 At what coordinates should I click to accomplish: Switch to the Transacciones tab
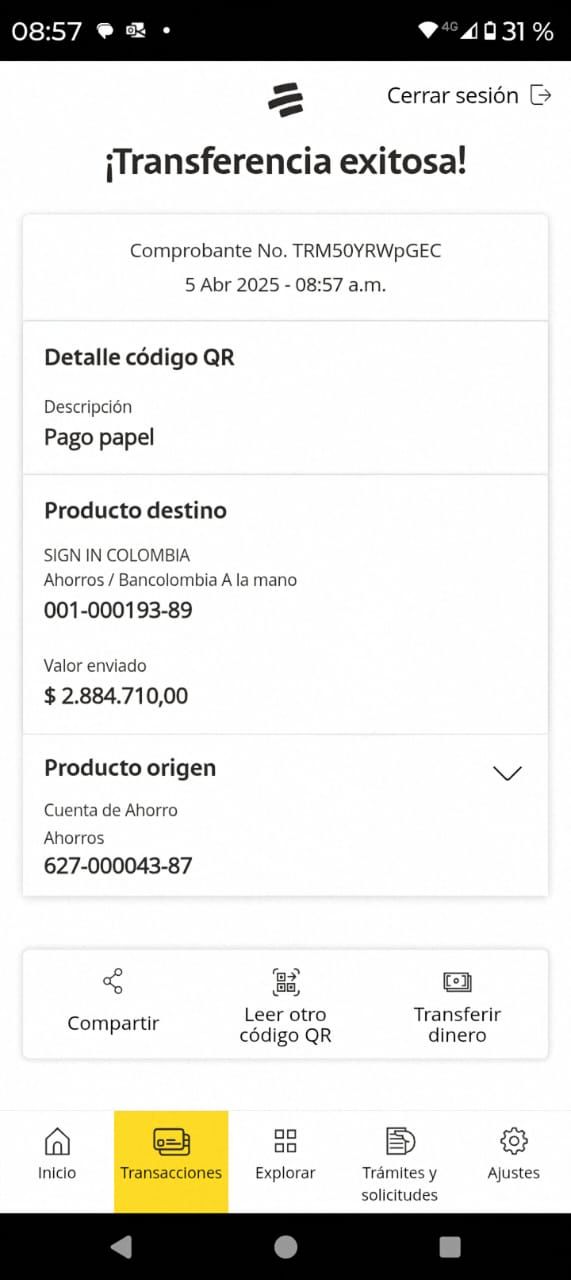[171, 1161]
